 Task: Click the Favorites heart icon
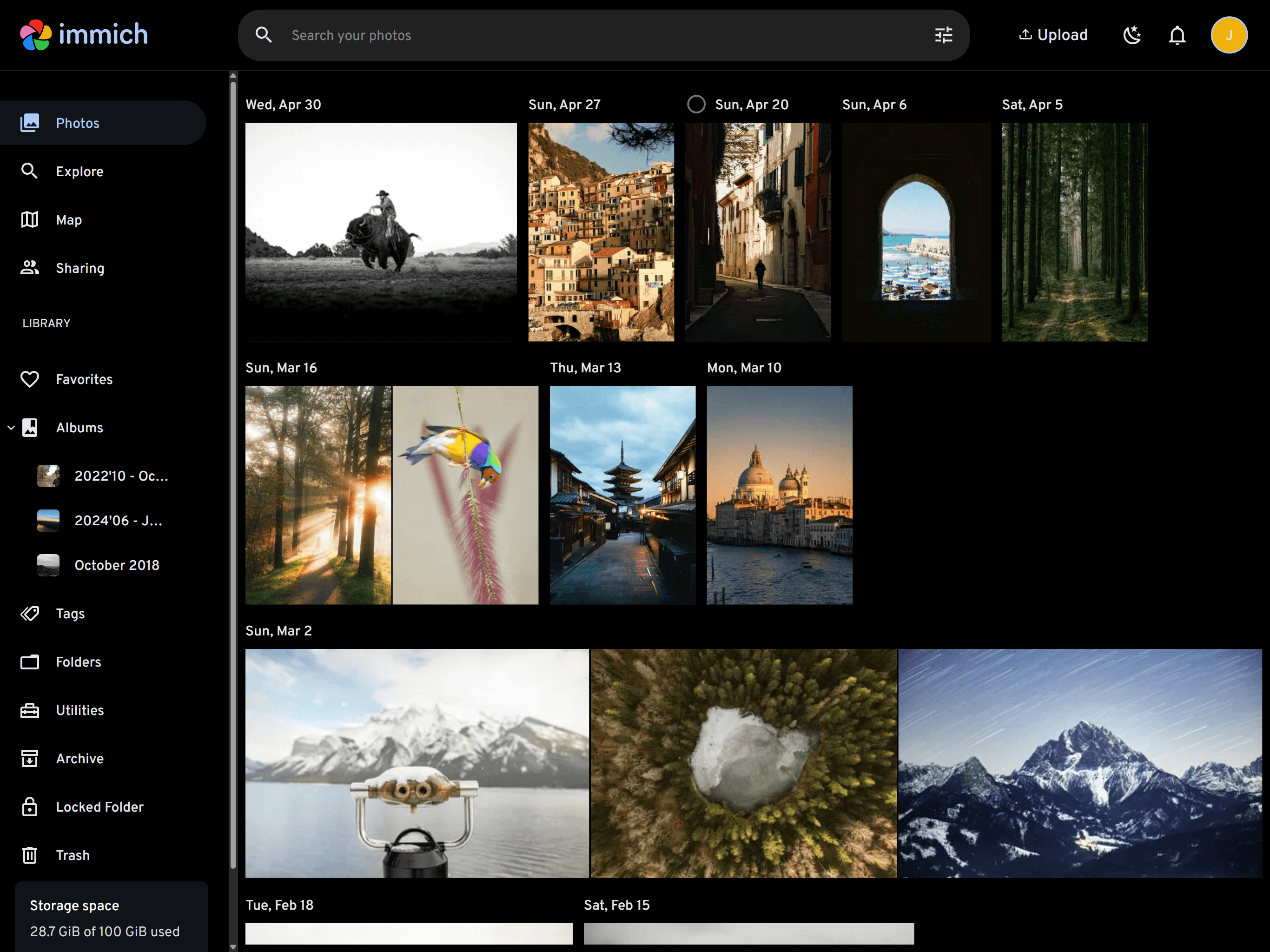tap(30, 379)
